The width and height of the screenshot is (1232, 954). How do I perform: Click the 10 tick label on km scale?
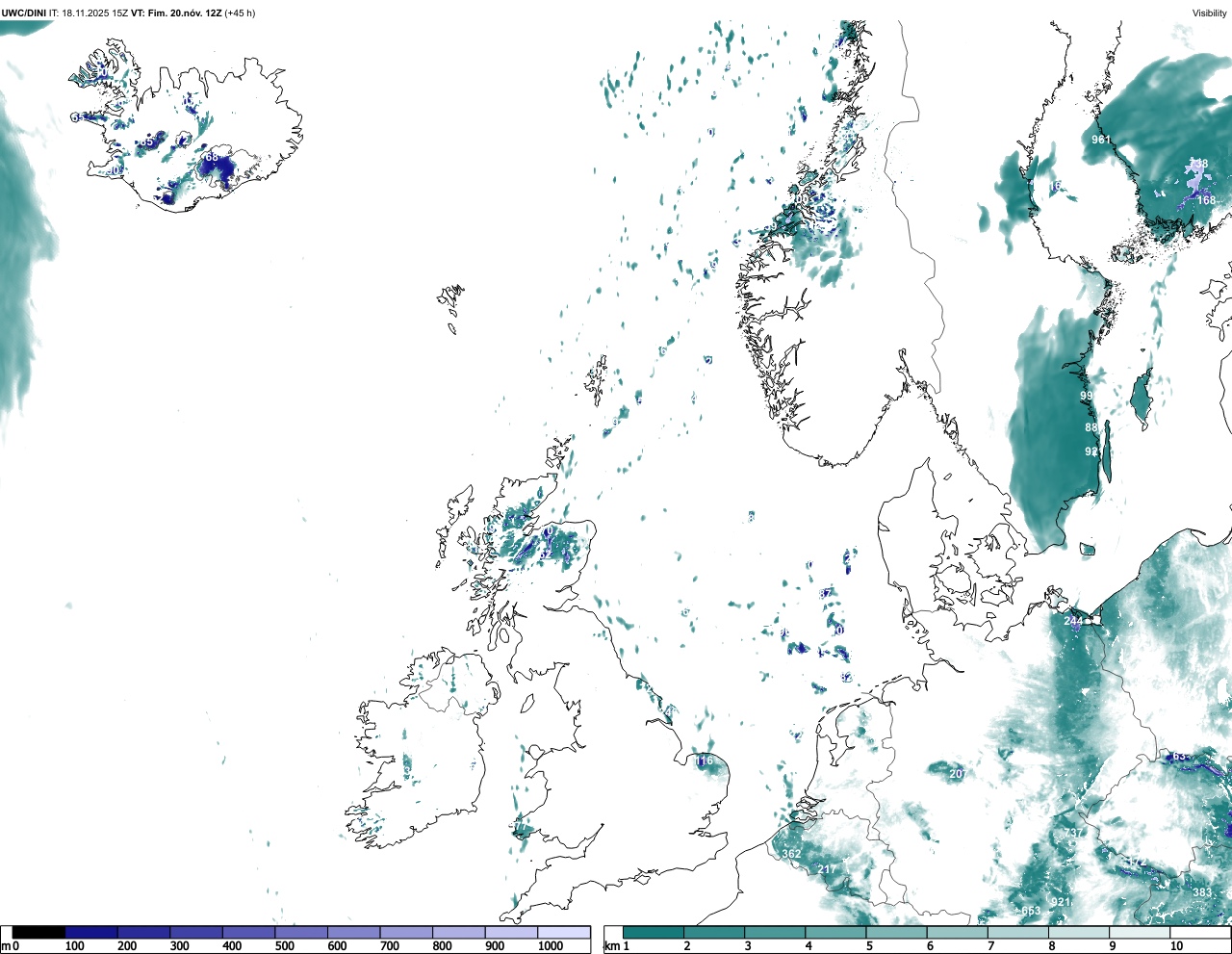tap(1176, 946)
